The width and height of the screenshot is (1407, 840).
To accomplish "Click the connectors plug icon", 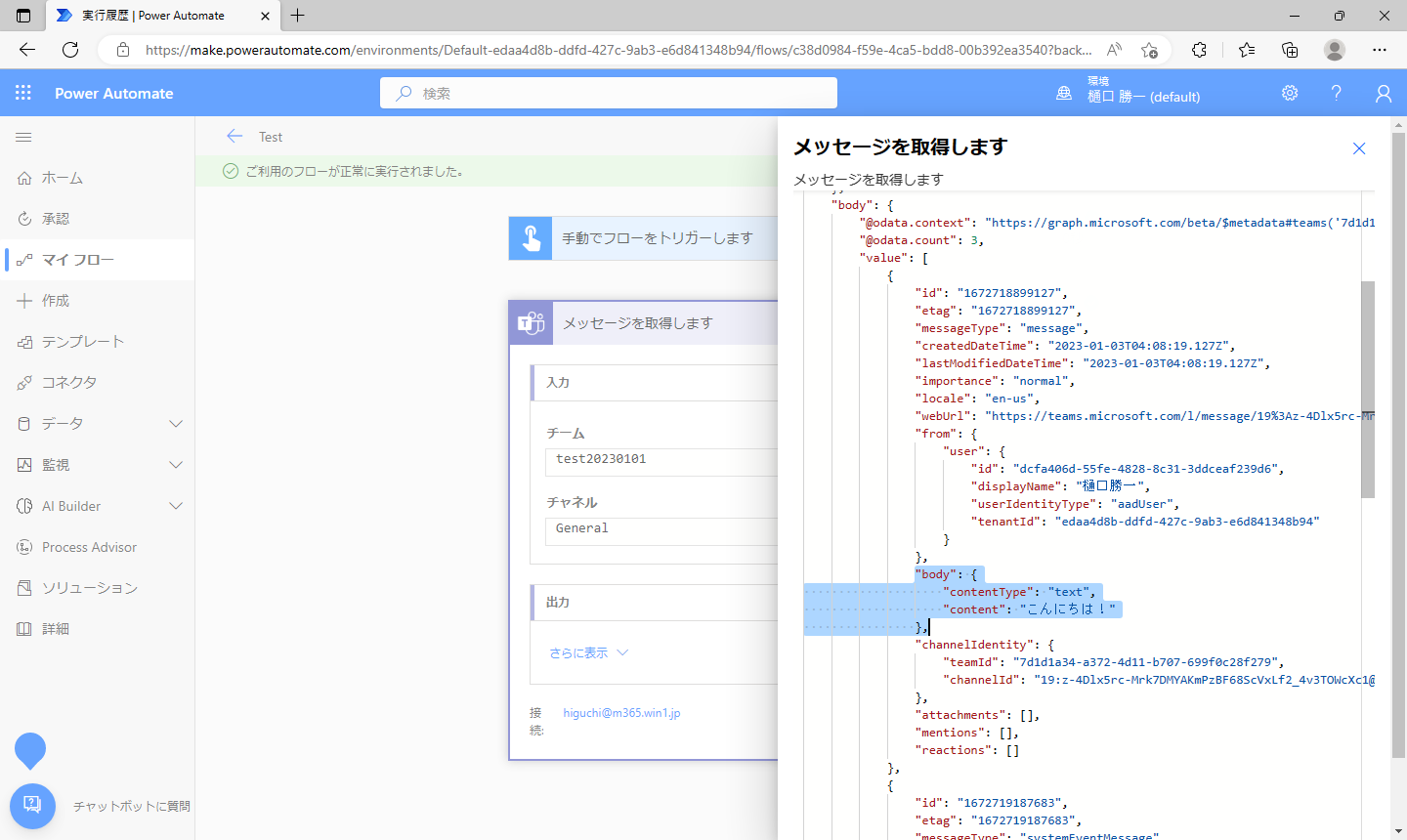I will pos(24,383).
